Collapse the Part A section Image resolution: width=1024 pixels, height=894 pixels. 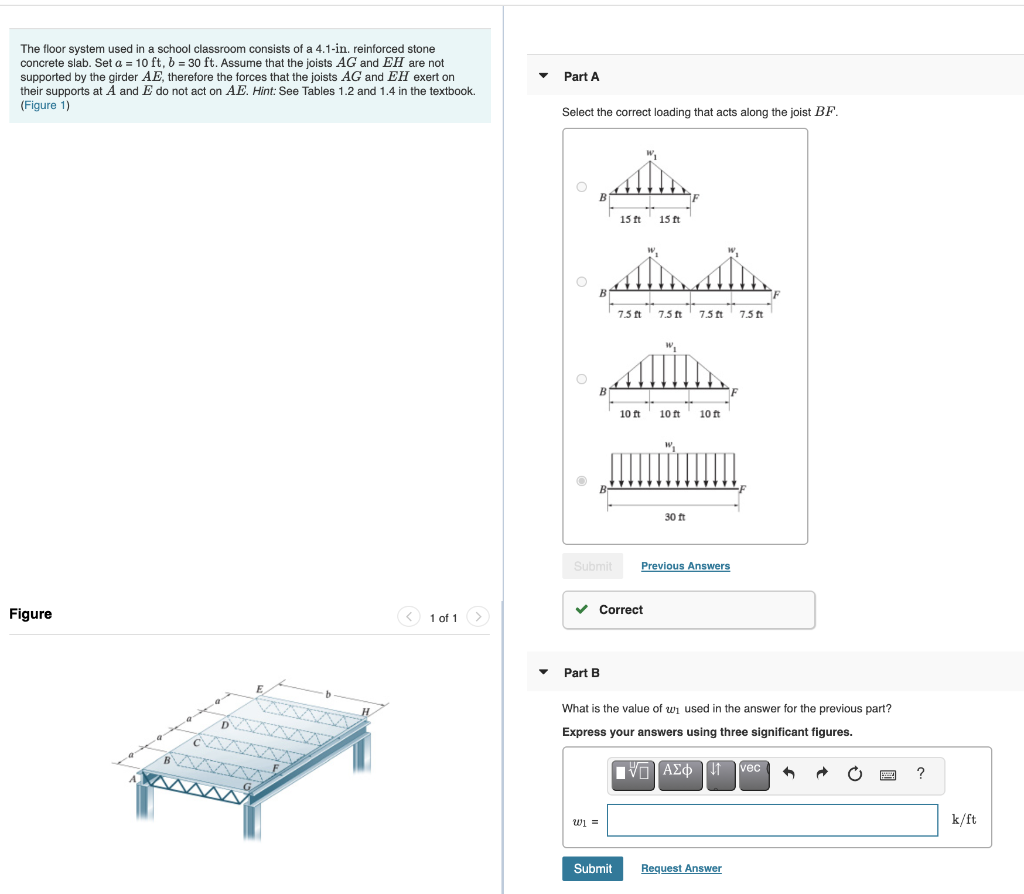[x=541, y=75]
